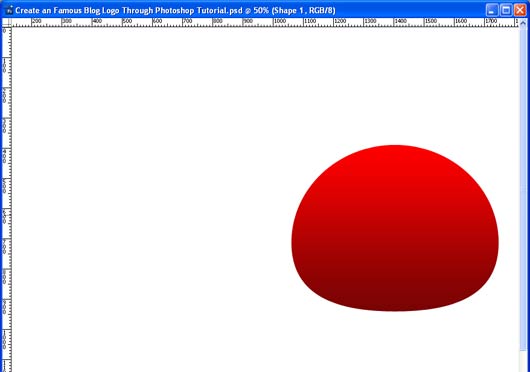Click the 1000 mark on horizontal ruler

[x=279, y=21]
